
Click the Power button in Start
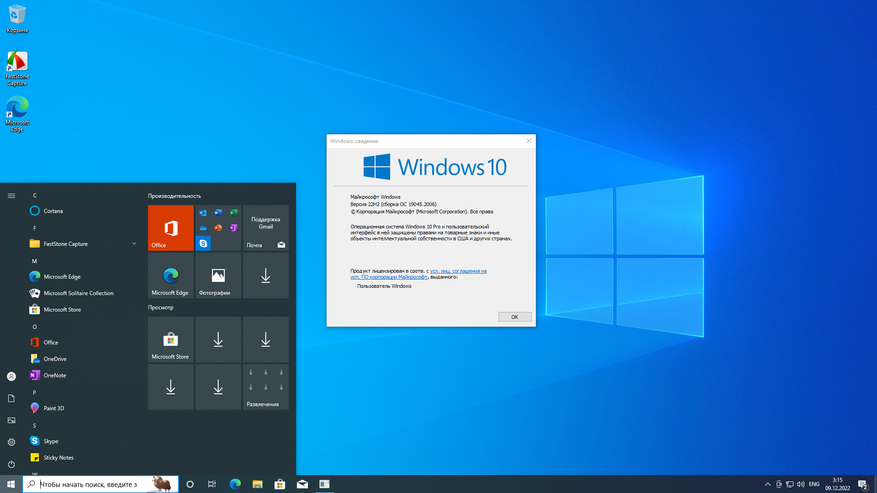(x=11, y=464)
